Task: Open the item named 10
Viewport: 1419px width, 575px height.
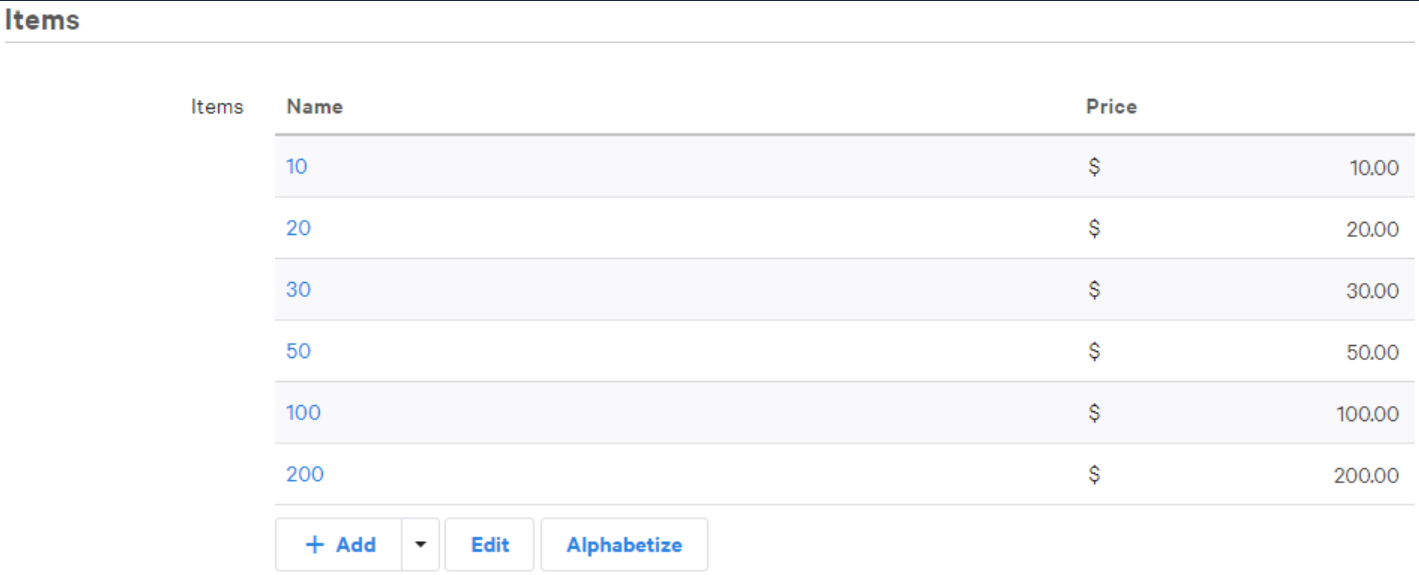Action: pyautogui.click(x=297, y=167)
